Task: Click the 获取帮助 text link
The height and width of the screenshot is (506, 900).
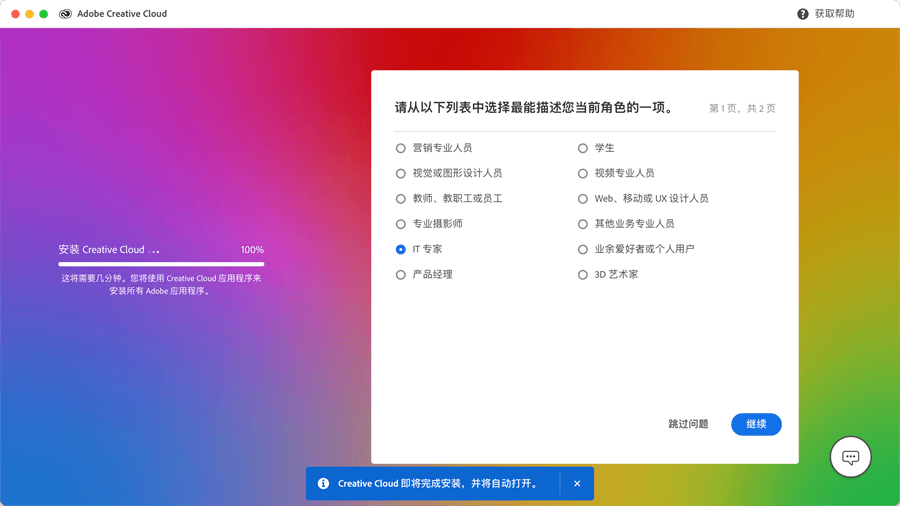Action: (x=835, y=14)
